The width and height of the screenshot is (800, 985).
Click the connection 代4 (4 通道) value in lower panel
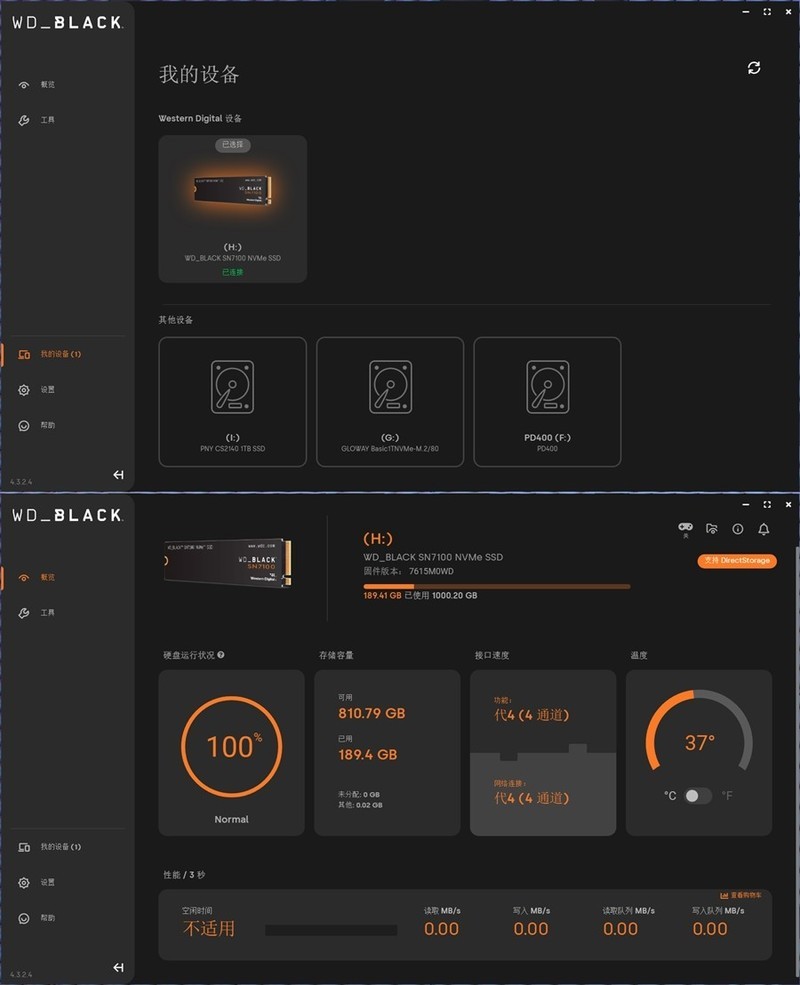coord(532,798)
